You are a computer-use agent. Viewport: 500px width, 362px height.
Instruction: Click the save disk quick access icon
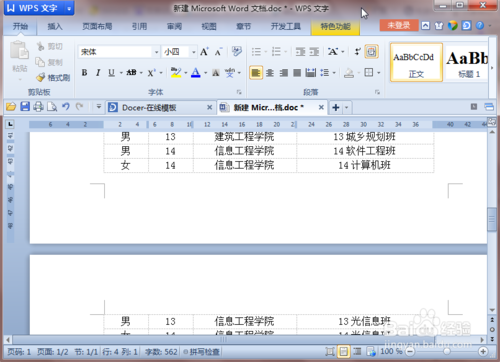click(x=25, y=107)
